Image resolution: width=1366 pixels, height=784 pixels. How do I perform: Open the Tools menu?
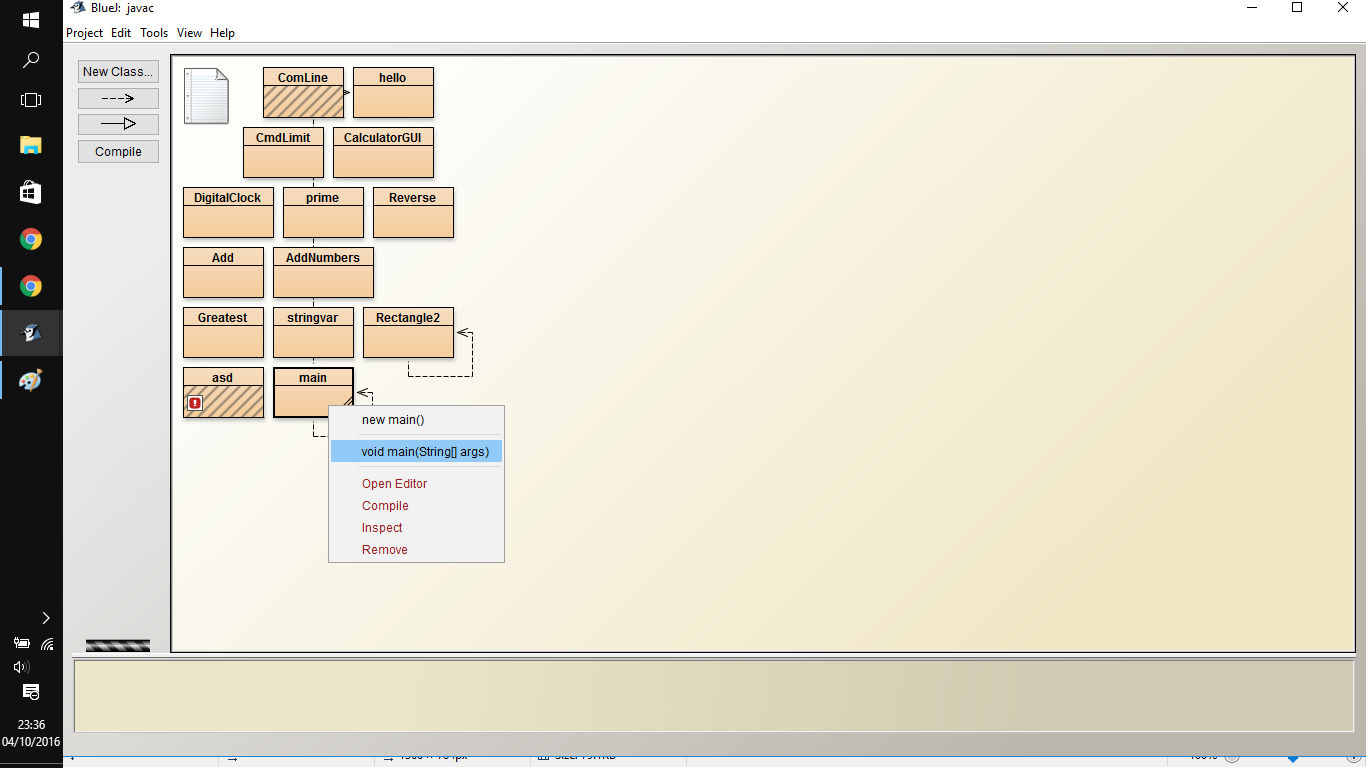153,32
